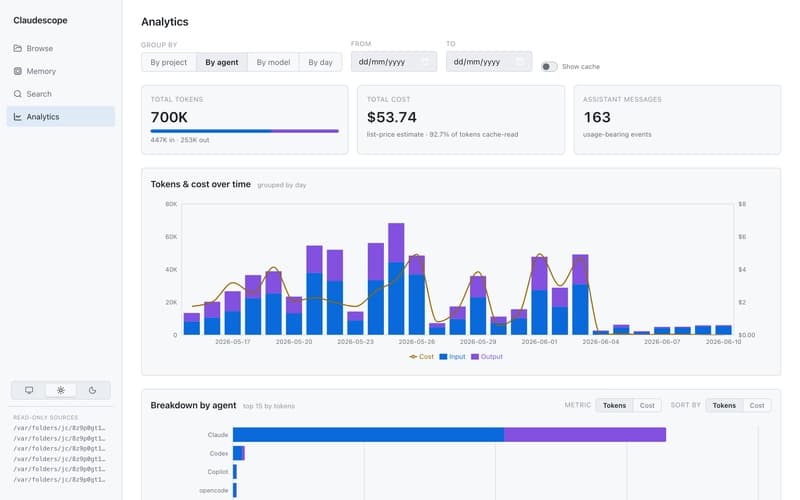Click the Analytics page heading
The width and height of the screenshot is (800, 500).
coord(165,22)
